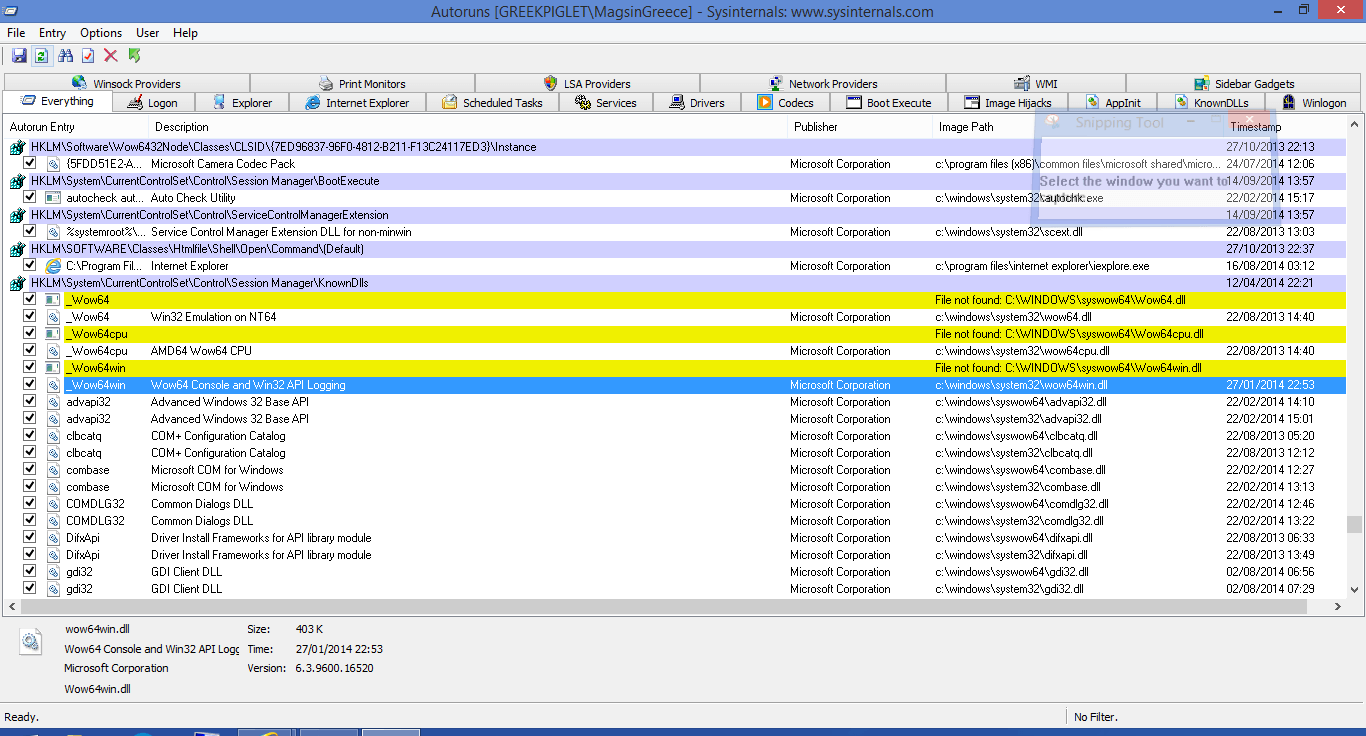The height and width of the screenshot is (736, 1366).
Task: Open entry Properties via toolbar icon
Action: pos(88,56)
